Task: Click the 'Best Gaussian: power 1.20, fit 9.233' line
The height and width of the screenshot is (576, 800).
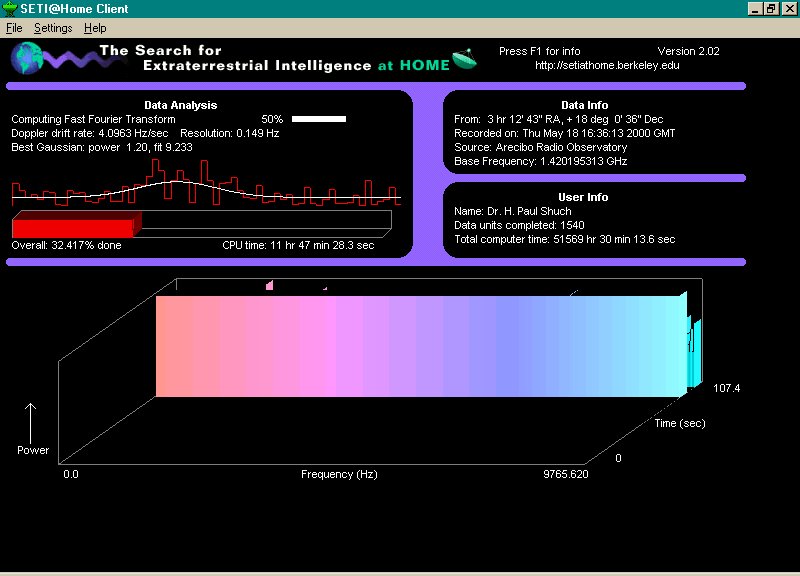Action: 102,147
